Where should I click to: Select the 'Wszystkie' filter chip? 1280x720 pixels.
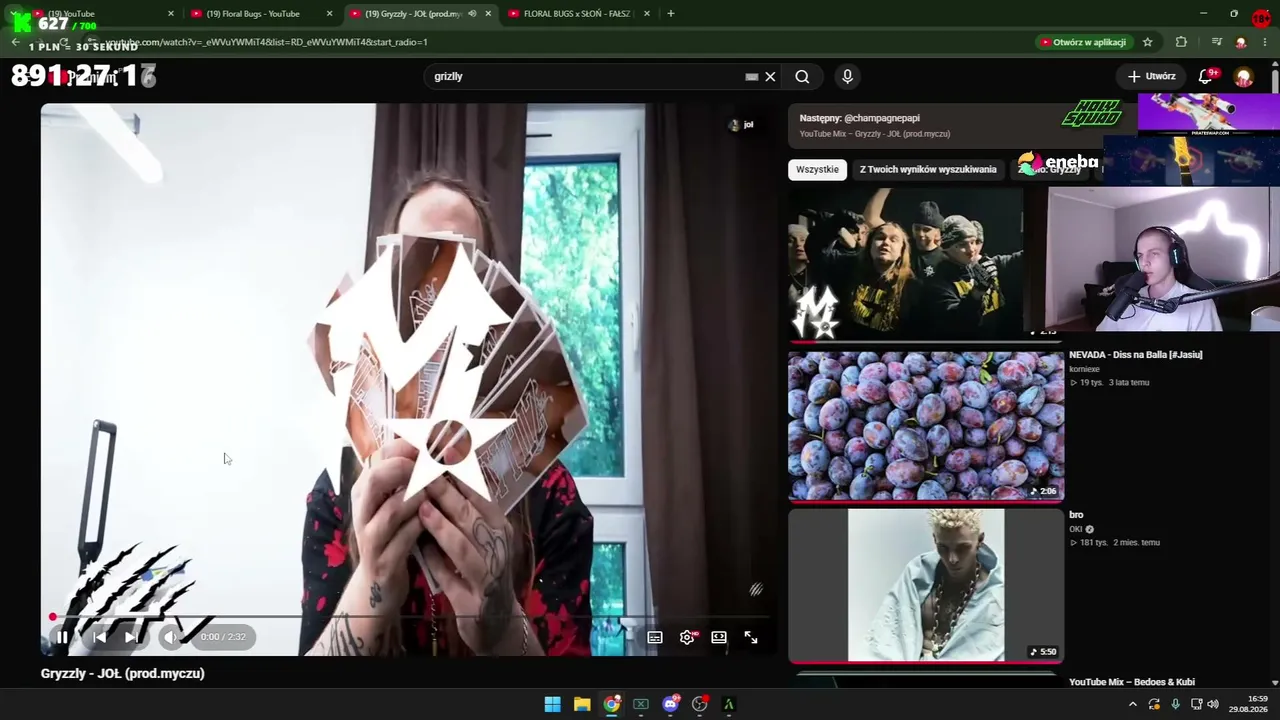pos(817,169)
